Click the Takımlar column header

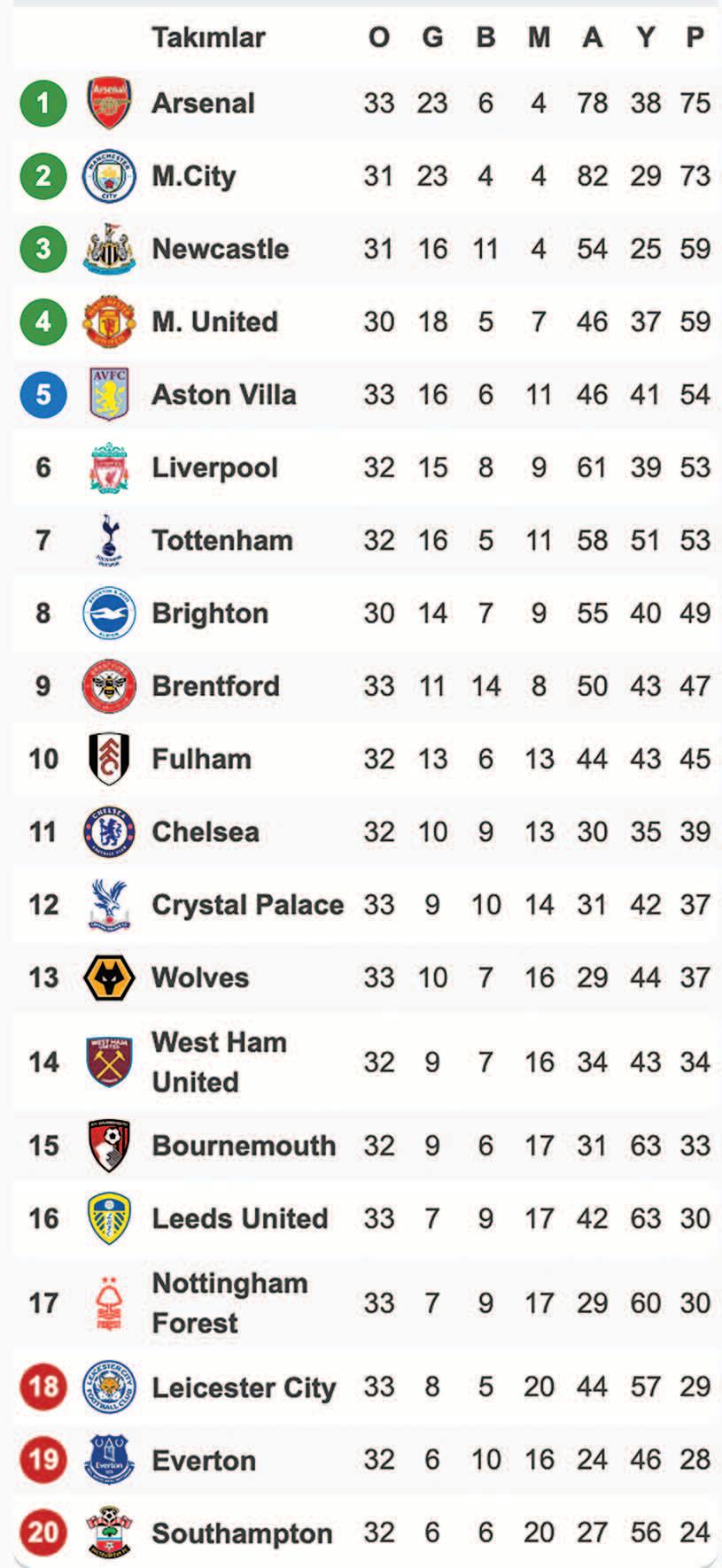pos(208,37)
